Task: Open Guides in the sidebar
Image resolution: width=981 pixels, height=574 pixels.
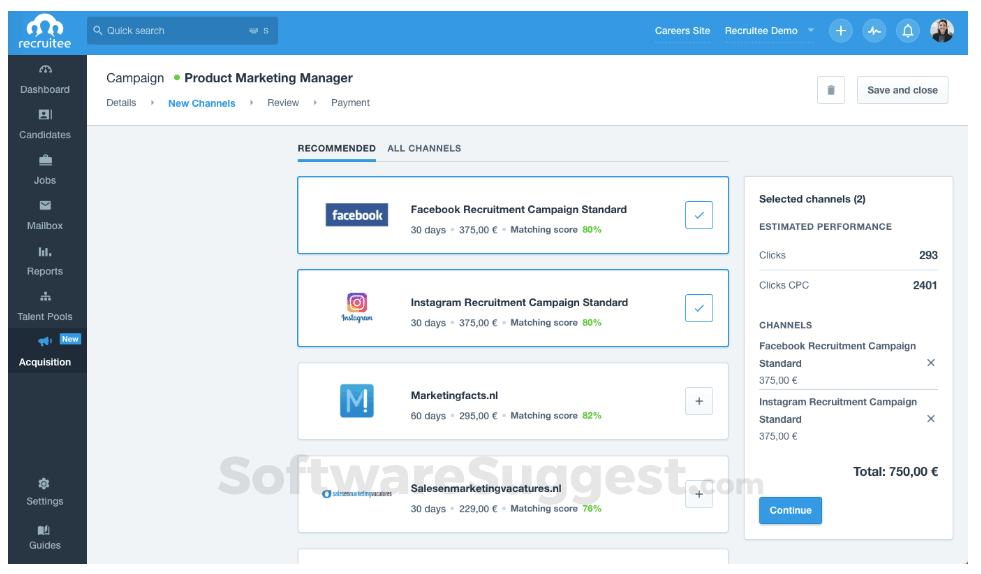Action: tap(45, 537)
